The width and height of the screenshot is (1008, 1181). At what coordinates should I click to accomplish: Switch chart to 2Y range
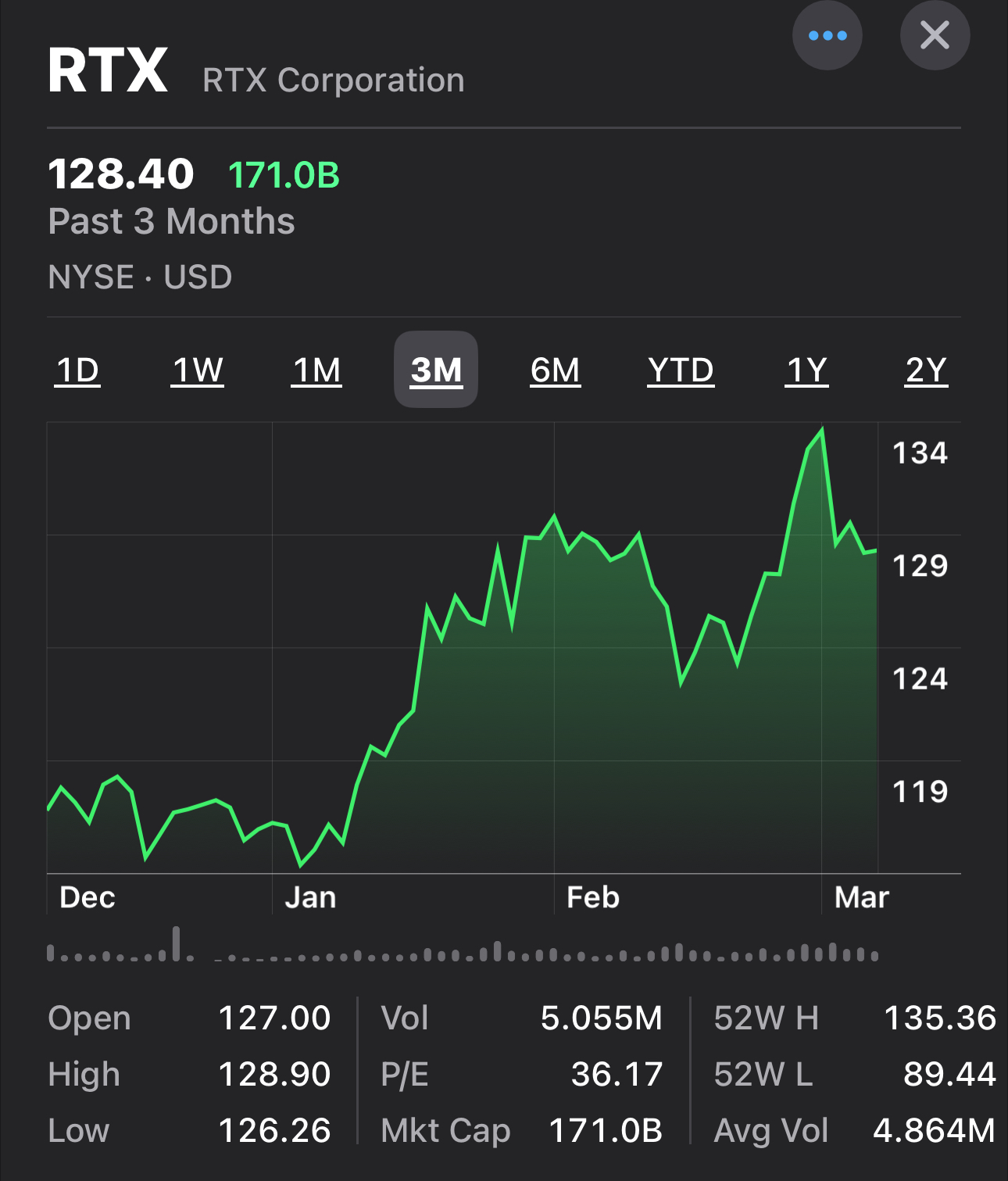point(926,370)
